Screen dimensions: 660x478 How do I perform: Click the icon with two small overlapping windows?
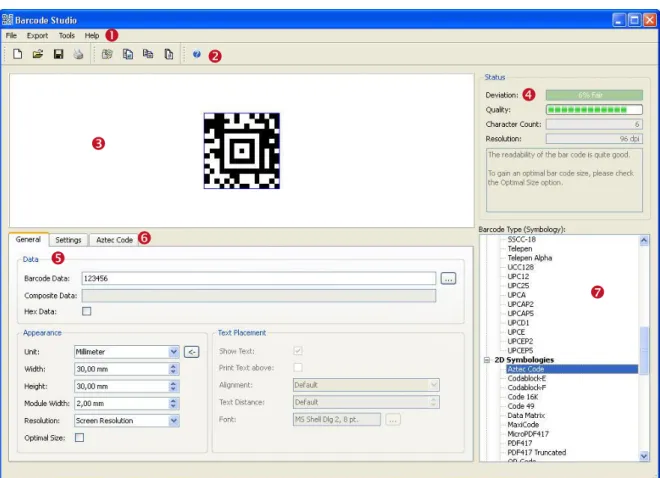tap(148, 54)
